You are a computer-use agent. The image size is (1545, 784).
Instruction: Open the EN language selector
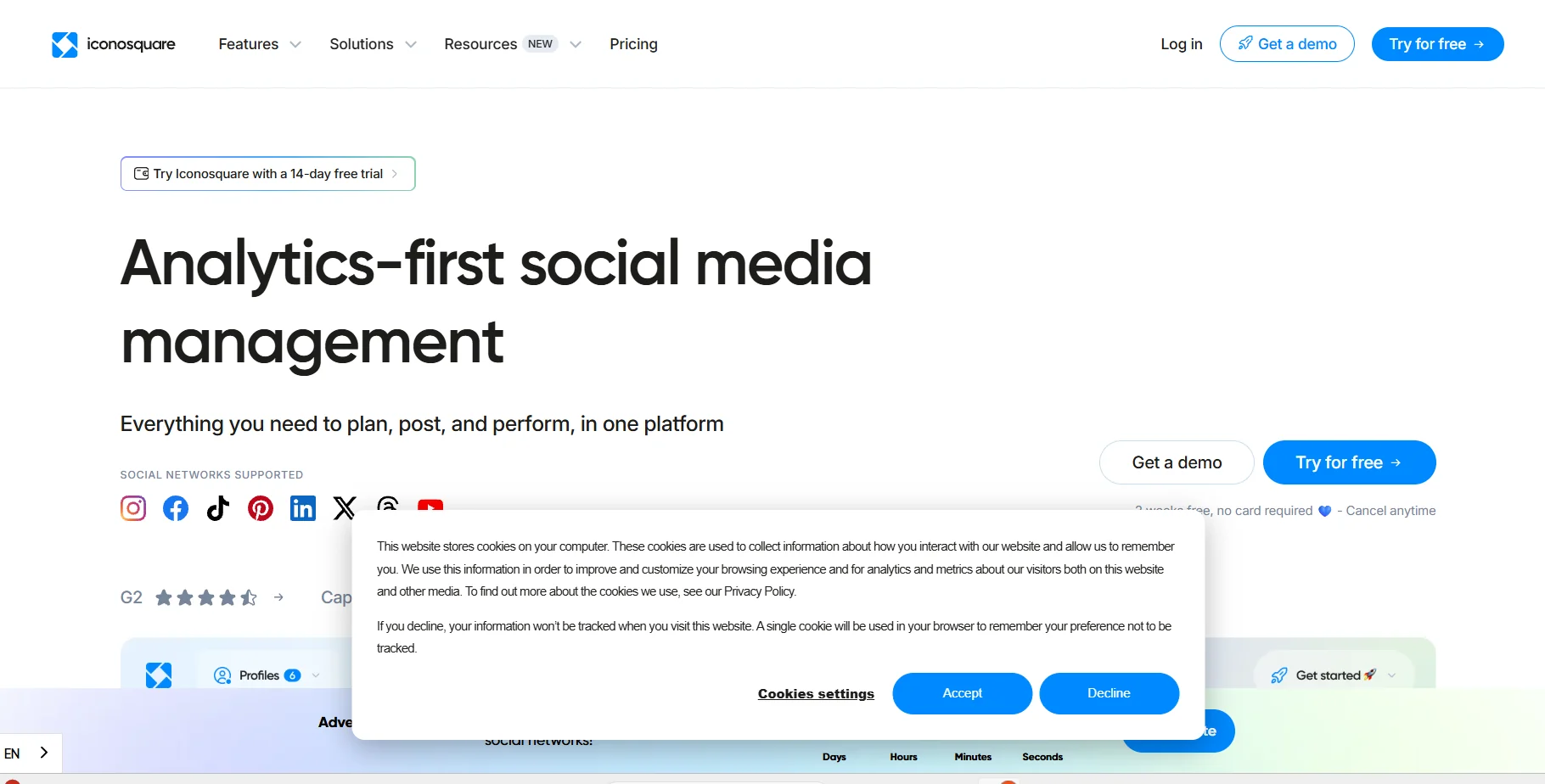[27, 753]
